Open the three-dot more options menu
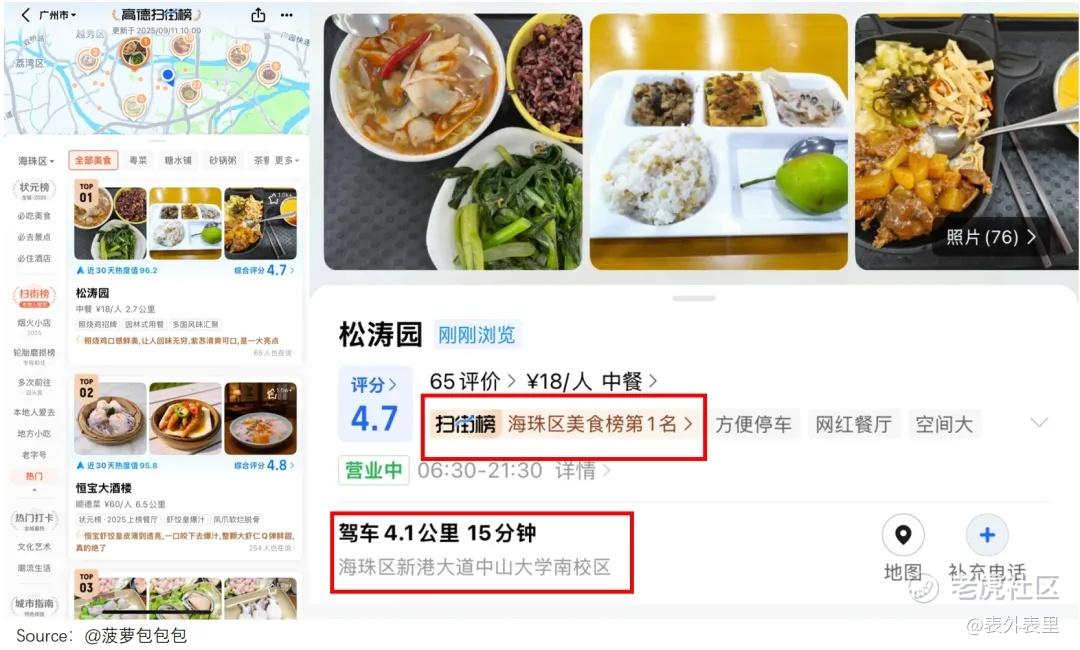This screenshot has height=650, width=1080. [x=287, y=14]
